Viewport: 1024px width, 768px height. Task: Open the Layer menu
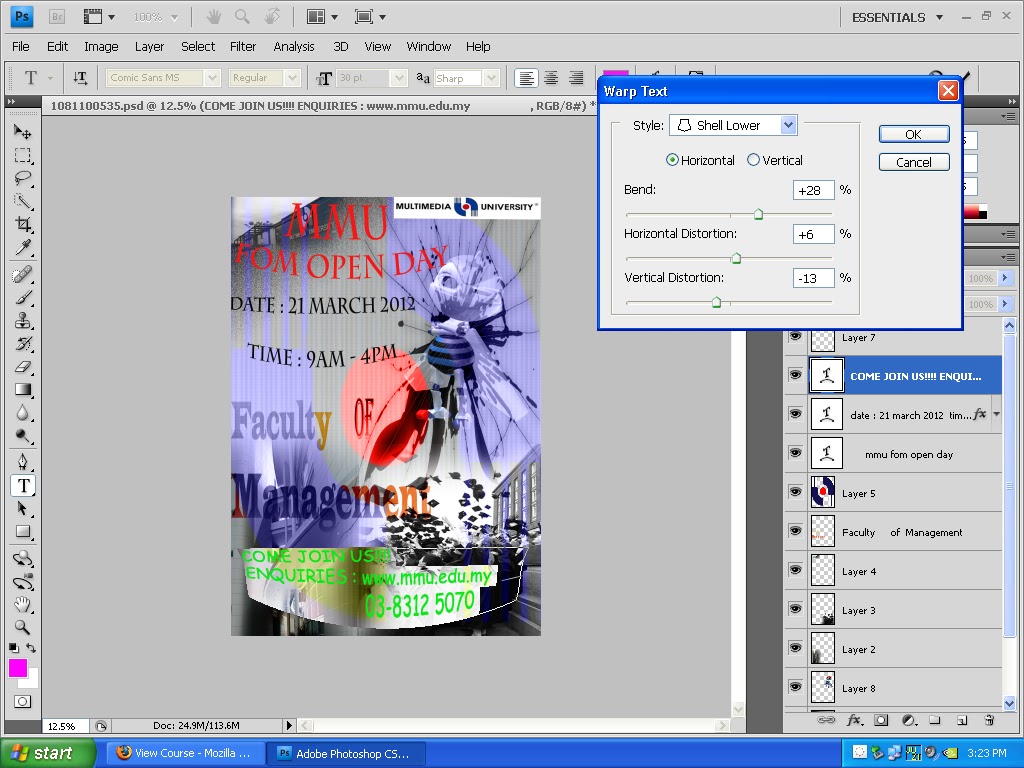[150, 46]
